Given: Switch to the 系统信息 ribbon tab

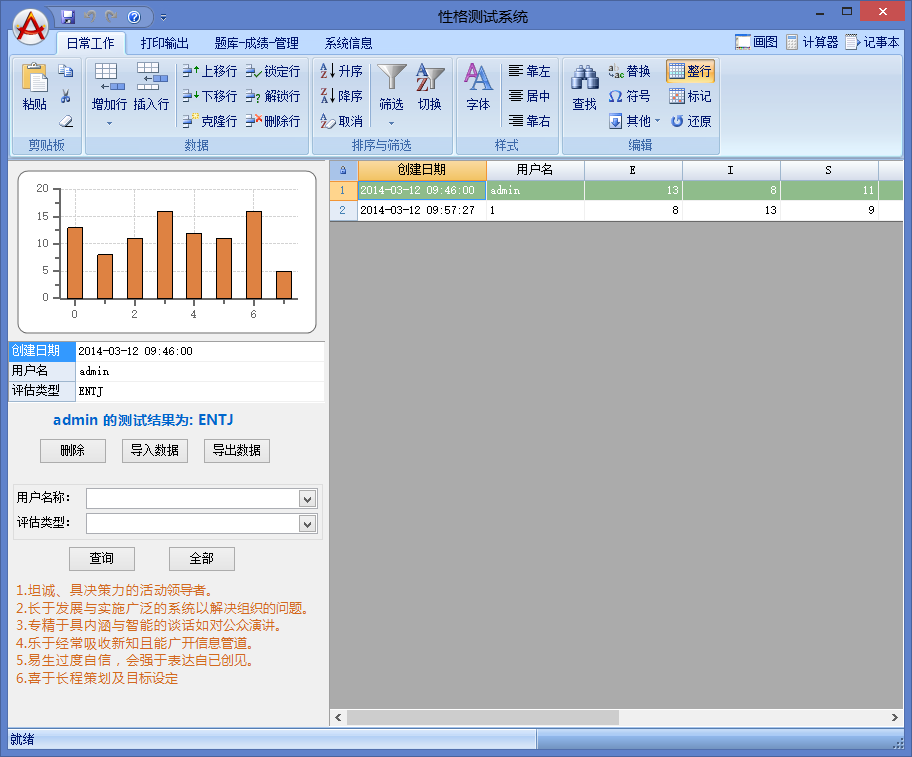Looking at the screenshot, I should [348, 43].
